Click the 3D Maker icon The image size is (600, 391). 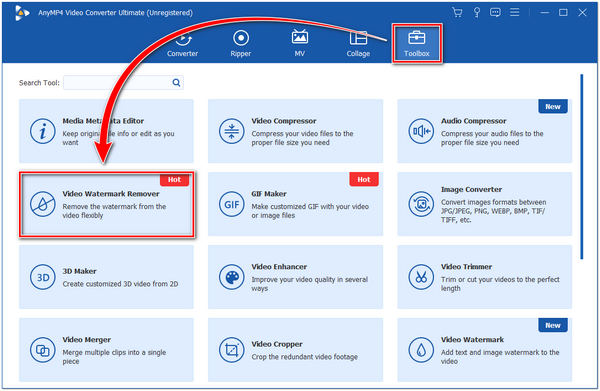[42, 277]
